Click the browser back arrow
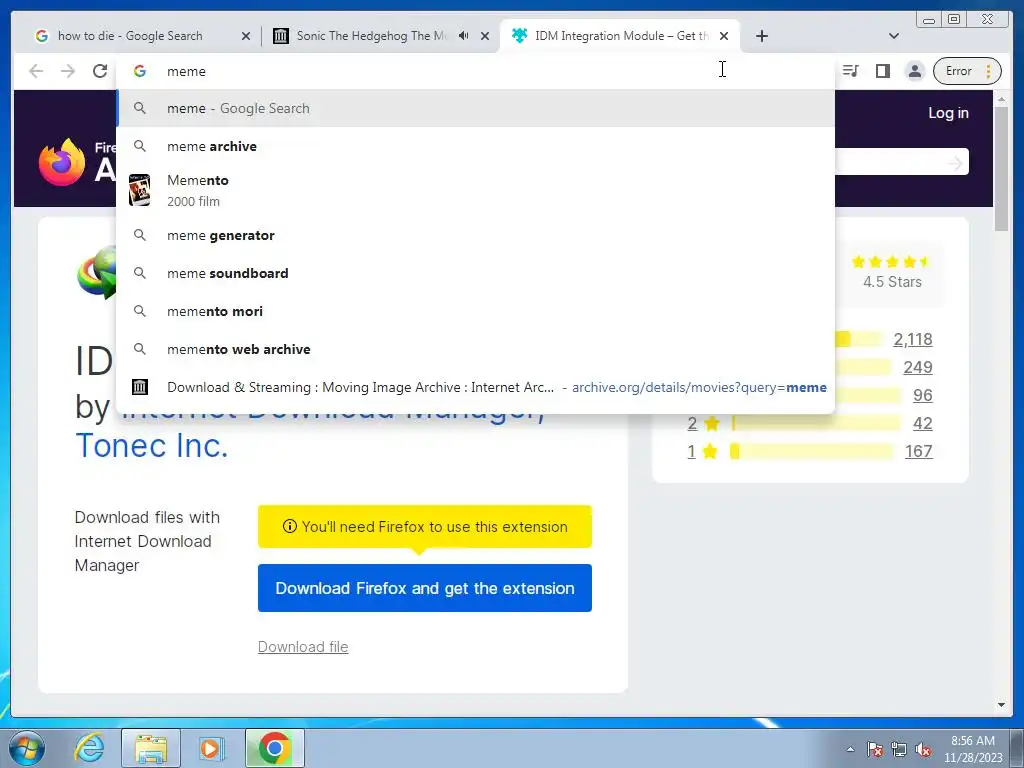Viewport: 1024px width, 768px height. (x=36, y=71)
